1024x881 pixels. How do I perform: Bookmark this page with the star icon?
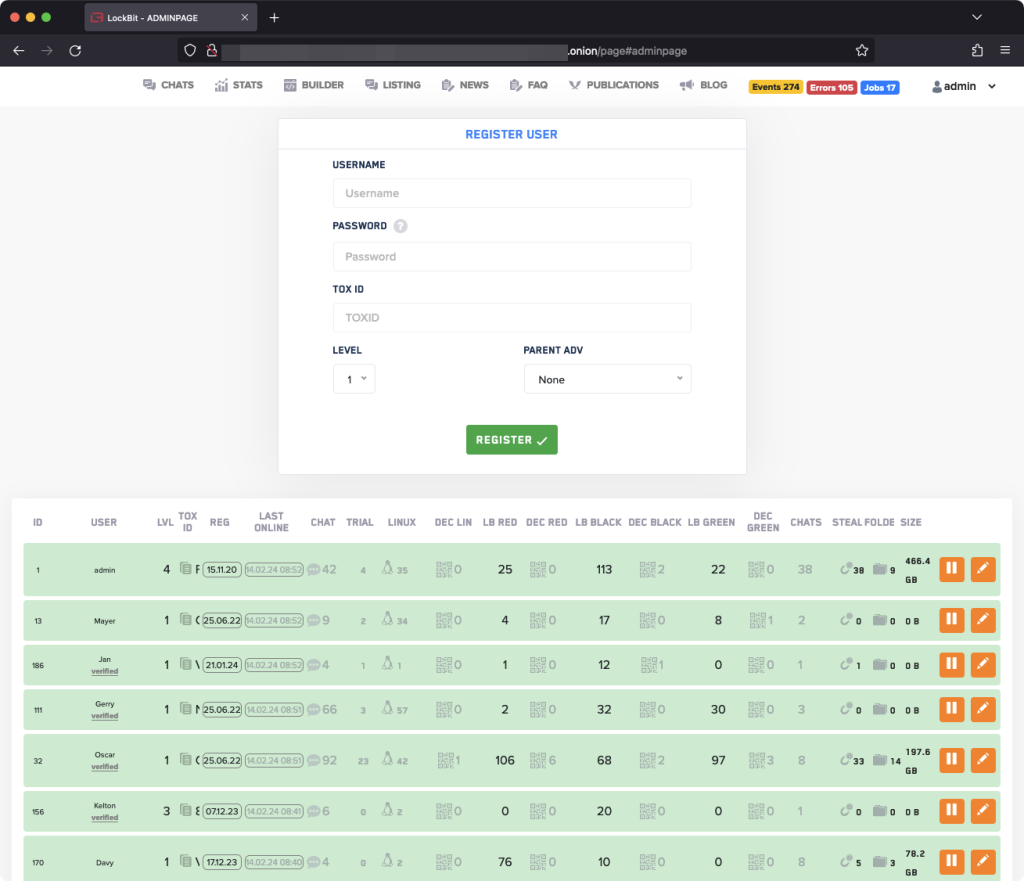pyautogui.click(x=861, y=50)
